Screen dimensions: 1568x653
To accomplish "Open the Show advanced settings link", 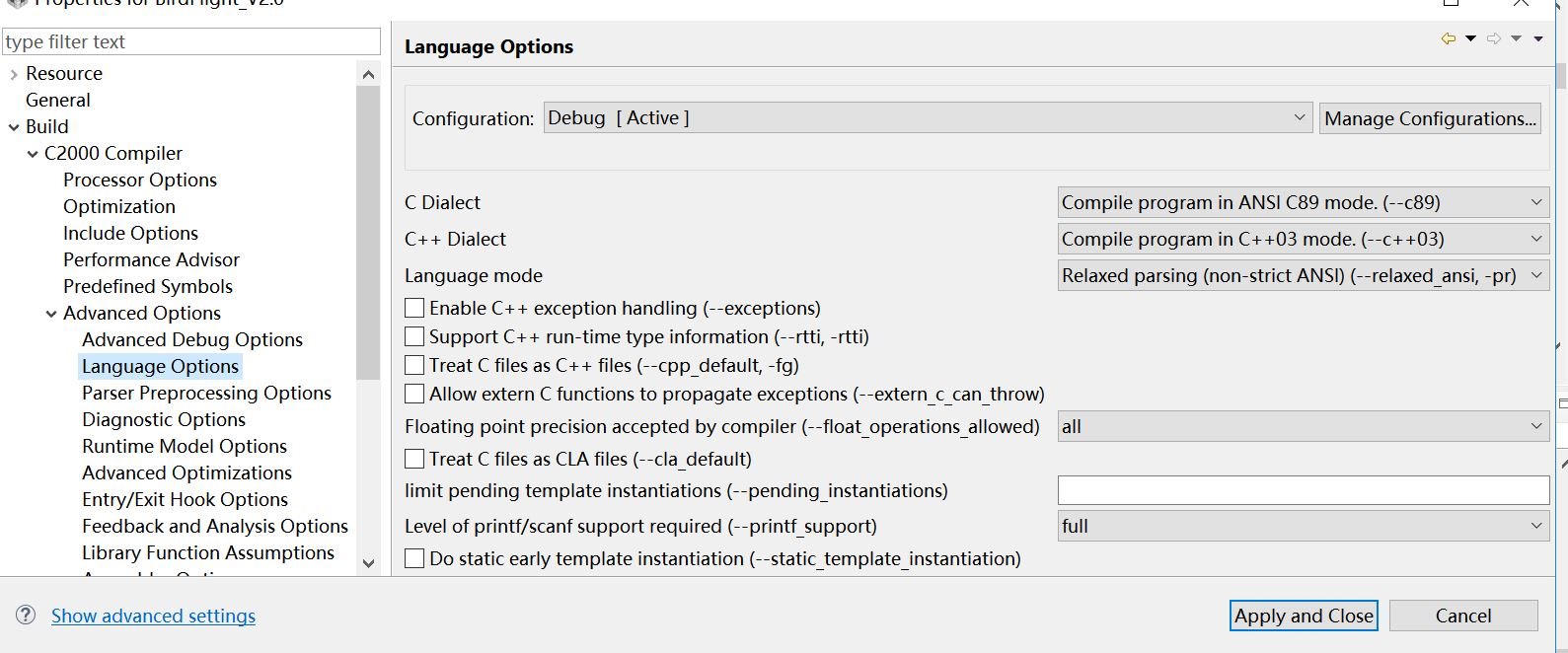I will 153,617.
